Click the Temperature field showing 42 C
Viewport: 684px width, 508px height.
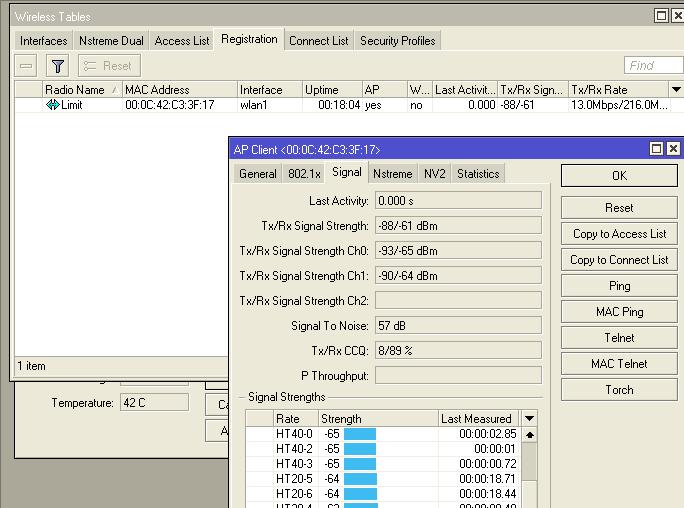coord(154,402)
